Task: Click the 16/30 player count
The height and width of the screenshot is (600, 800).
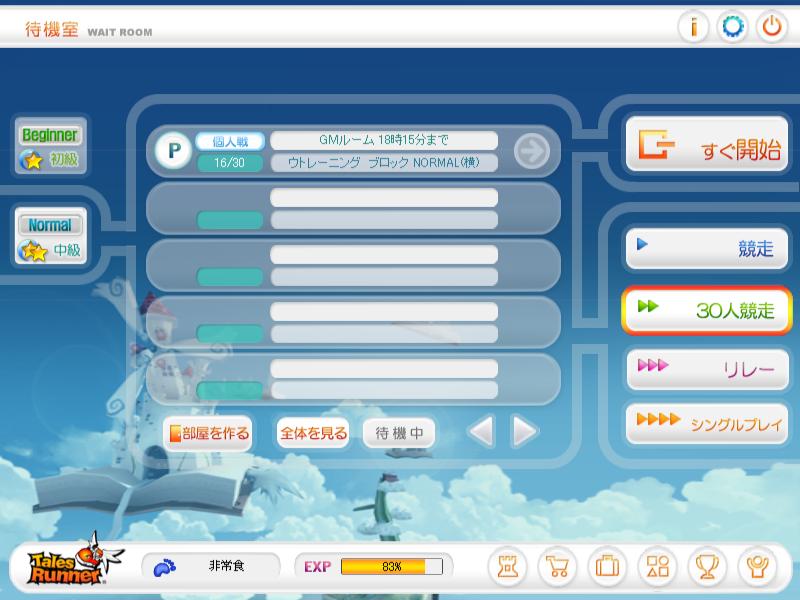Action: pos(230,163)
